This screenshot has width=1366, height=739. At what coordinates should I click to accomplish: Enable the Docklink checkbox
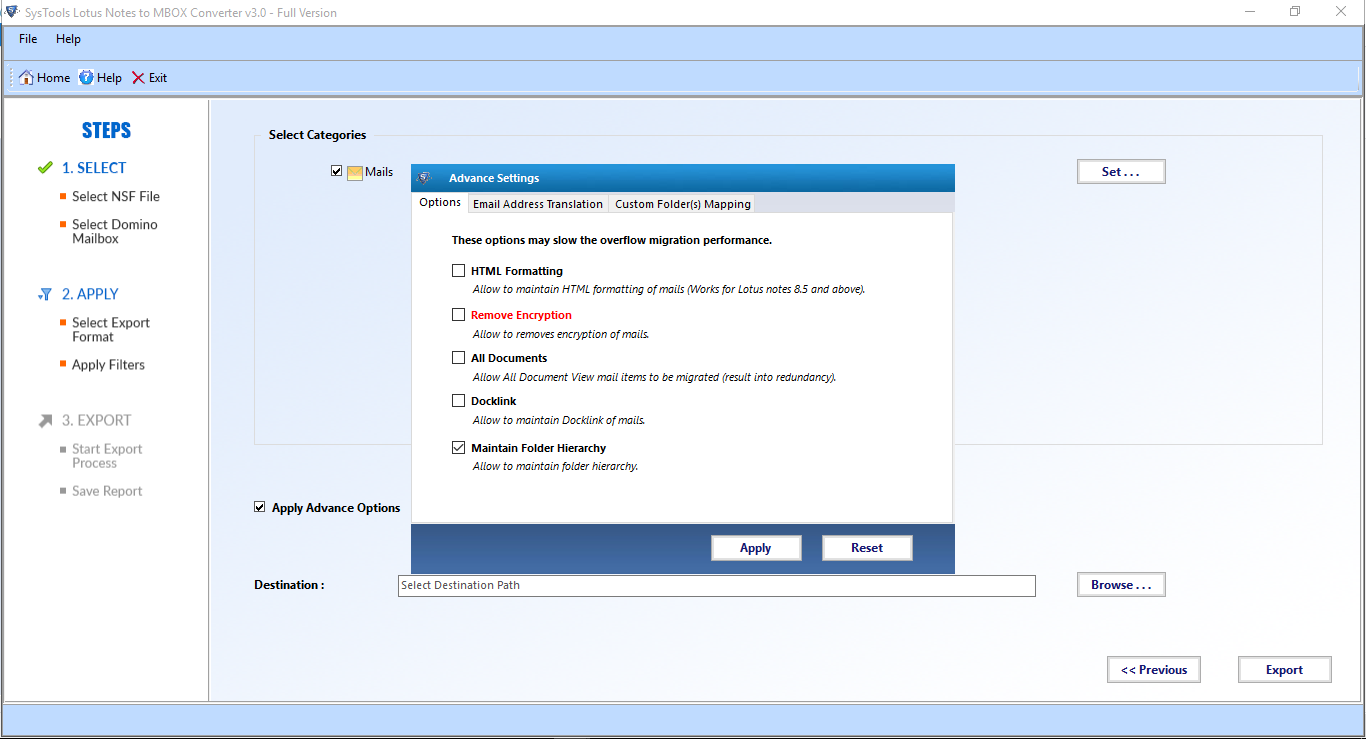pos(459,401)
